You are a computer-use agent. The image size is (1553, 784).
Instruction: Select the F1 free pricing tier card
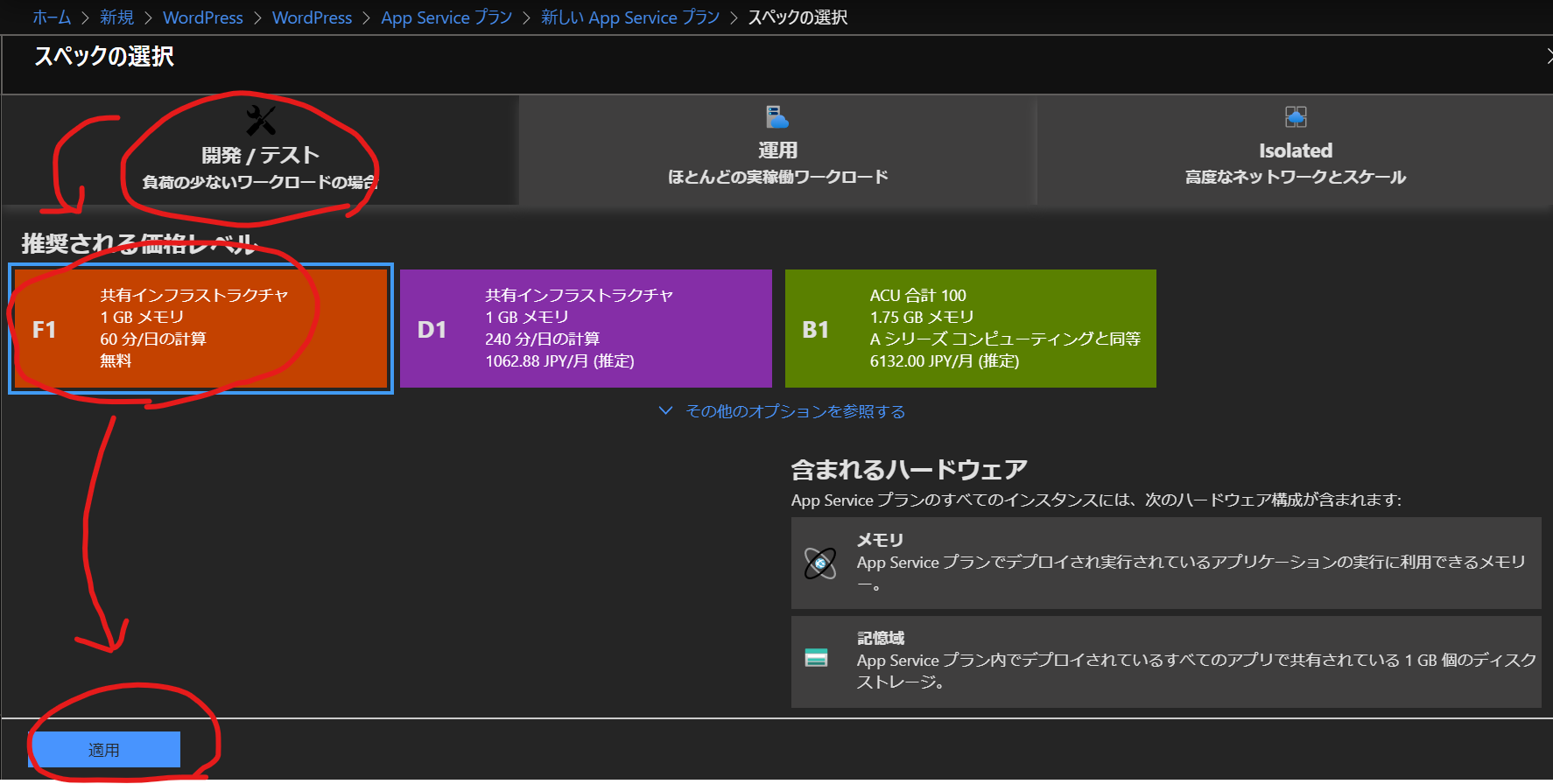(200, 329)
